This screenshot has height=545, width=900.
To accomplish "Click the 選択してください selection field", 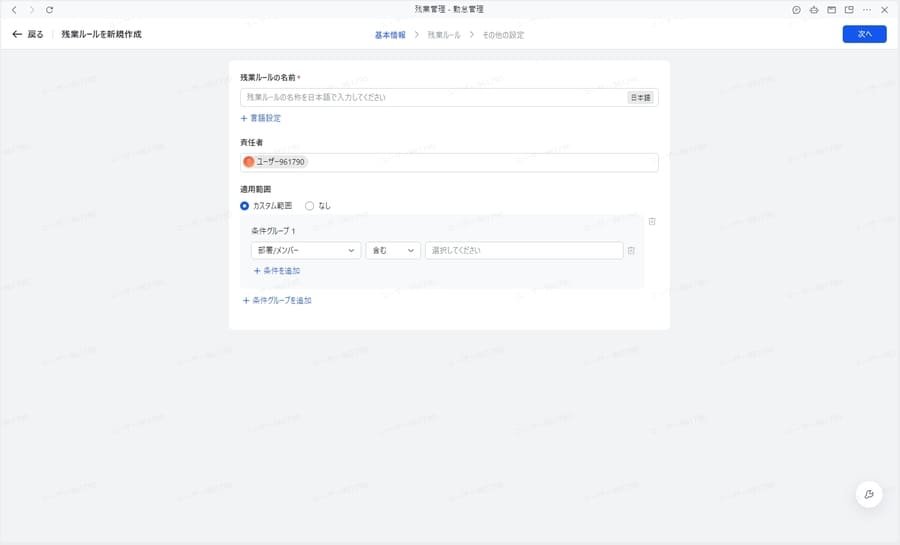I will [x=524, y=251].
